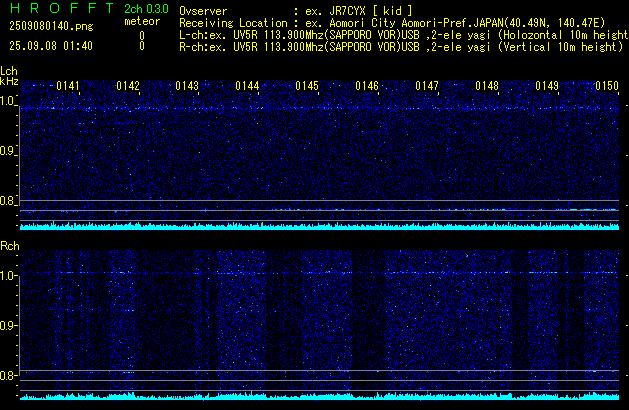
Task: Click the L-ch UV5R Holozontal yagi description
Action: (404, 35)
